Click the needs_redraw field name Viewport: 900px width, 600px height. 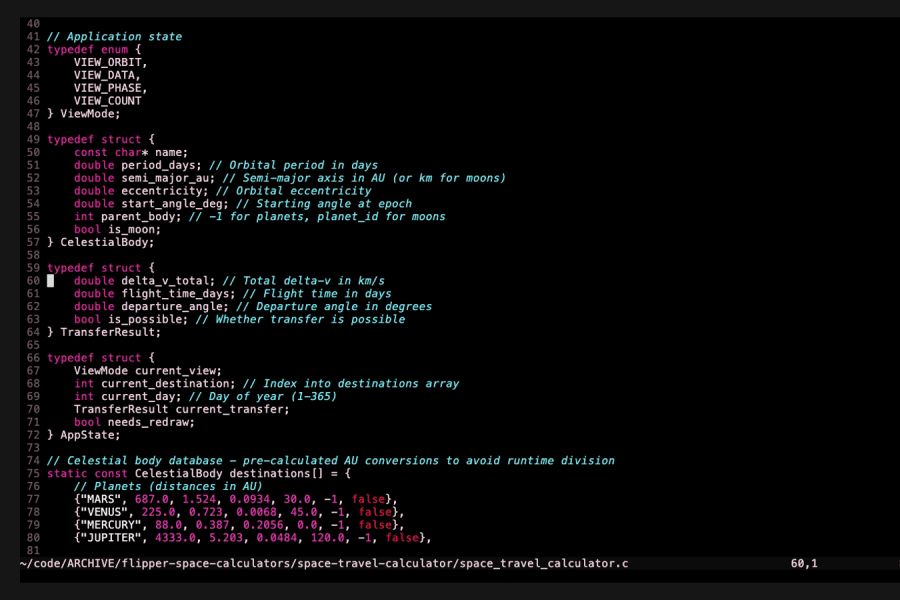(148, 422)
